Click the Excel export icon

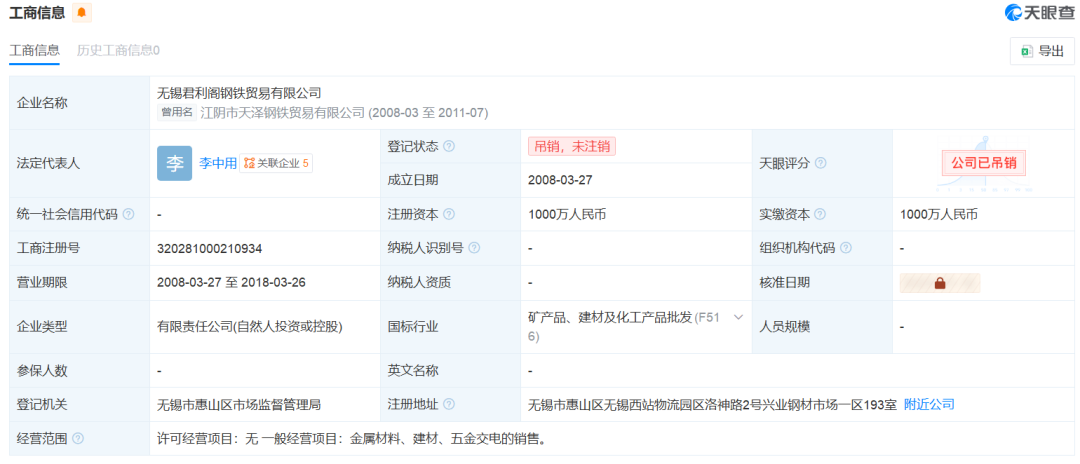click(x=1027, y=51)
